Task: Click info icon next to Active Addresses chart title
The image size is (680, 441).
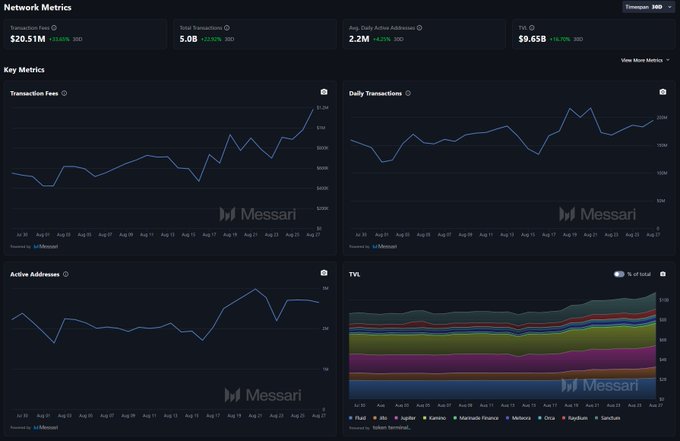Action: [66, 274]
